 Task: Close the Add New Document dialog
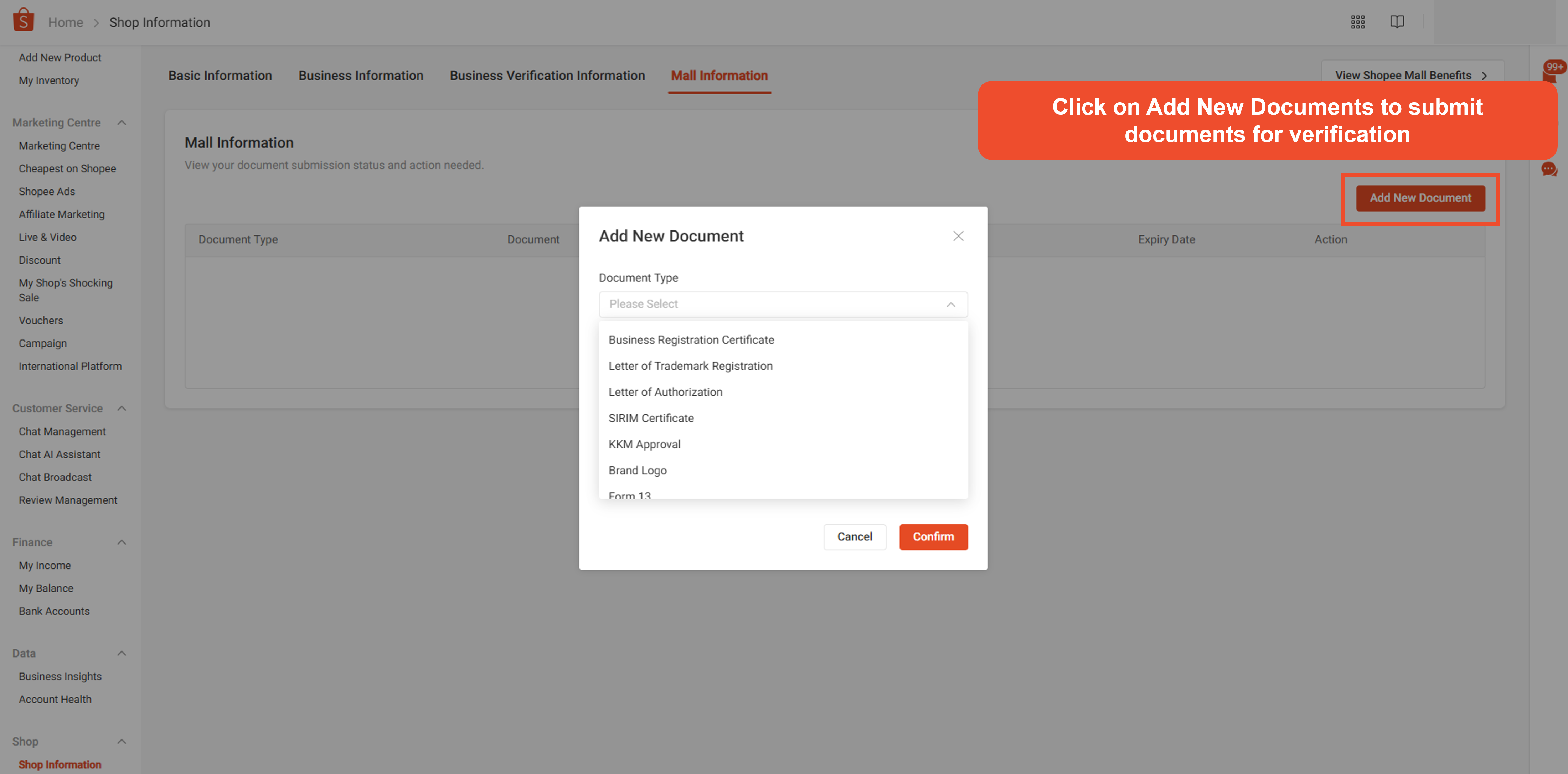[958, 236]
